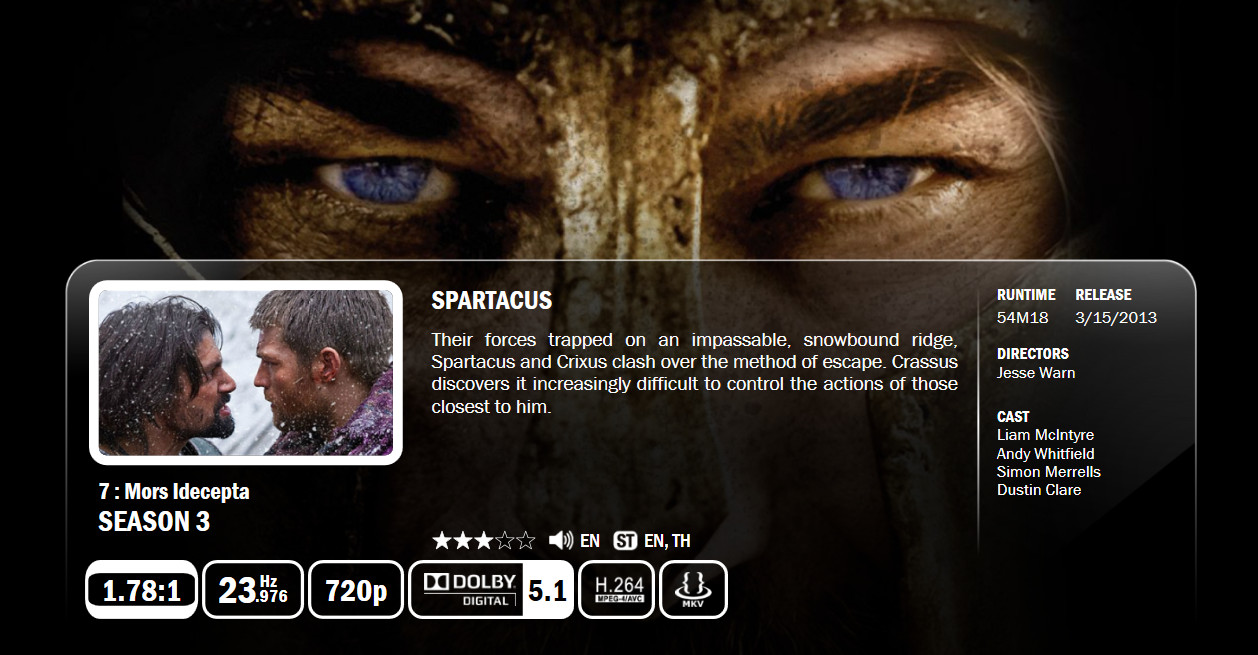1258x655 pixels.
Task: Open the episode thumbnail image
Action: (x=246, y=373)
